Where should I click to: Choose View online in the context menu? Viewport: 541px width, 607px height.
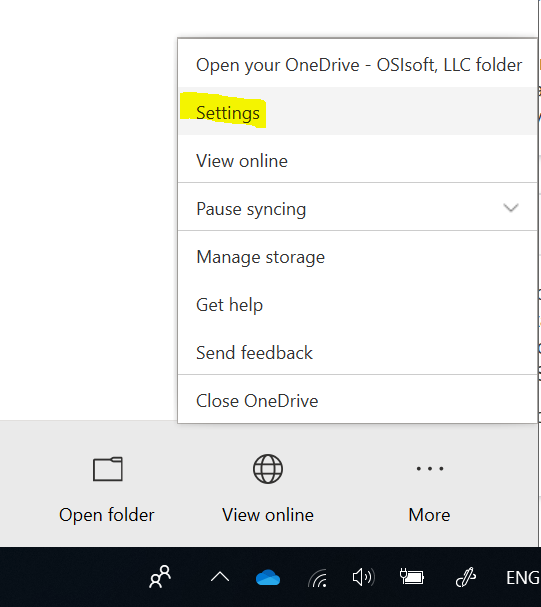tap(358, 160)
